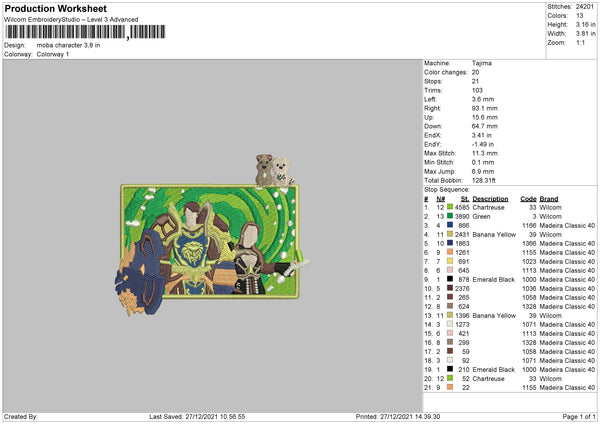
Task: Select the Green swatch in stop row 2
Action: point(450,217)
